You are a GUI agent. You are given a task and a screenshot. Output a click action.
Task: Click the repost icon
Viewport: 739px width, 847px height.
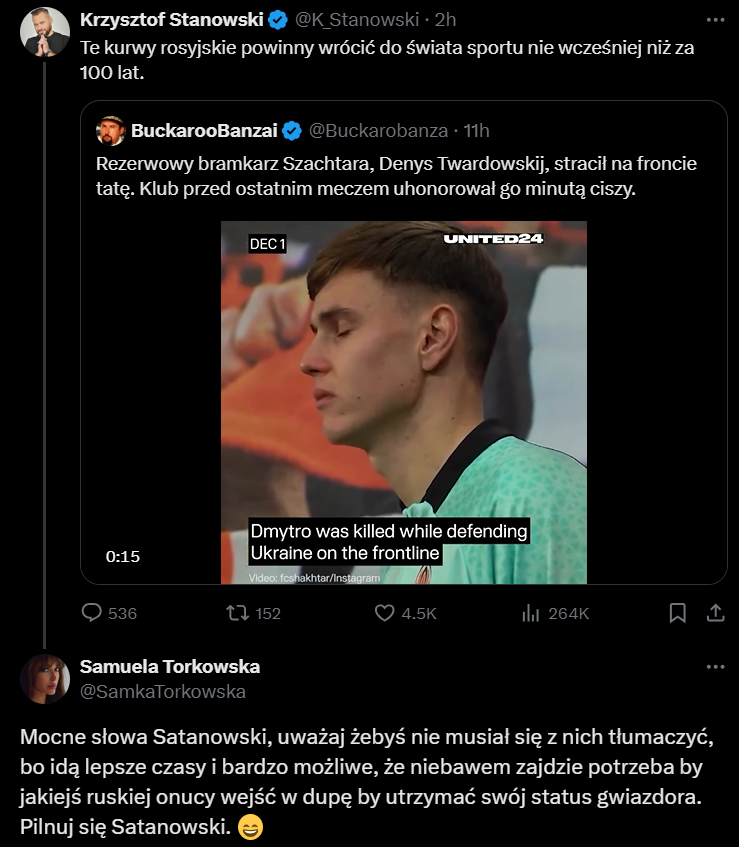[x=238, y=613]
